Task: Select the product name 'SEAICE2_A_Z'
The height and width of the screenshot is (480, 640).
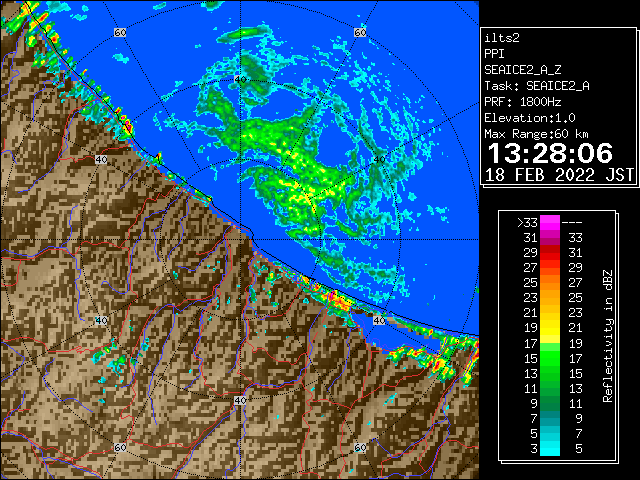Action: [523, 70]
